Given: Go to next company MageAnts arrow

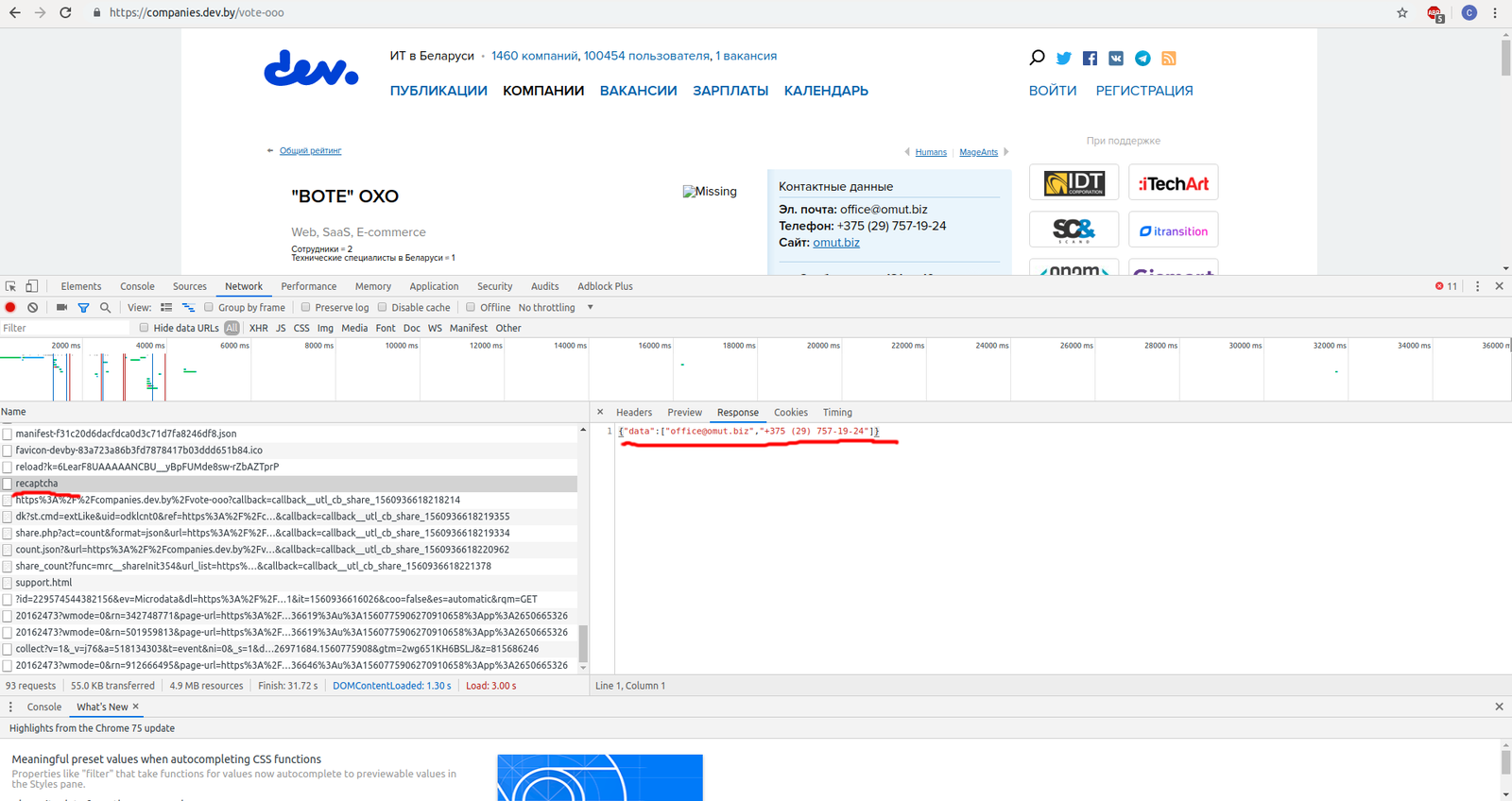Looking at the screenshot, I should pyautogui.click(x=1005, y=152).
